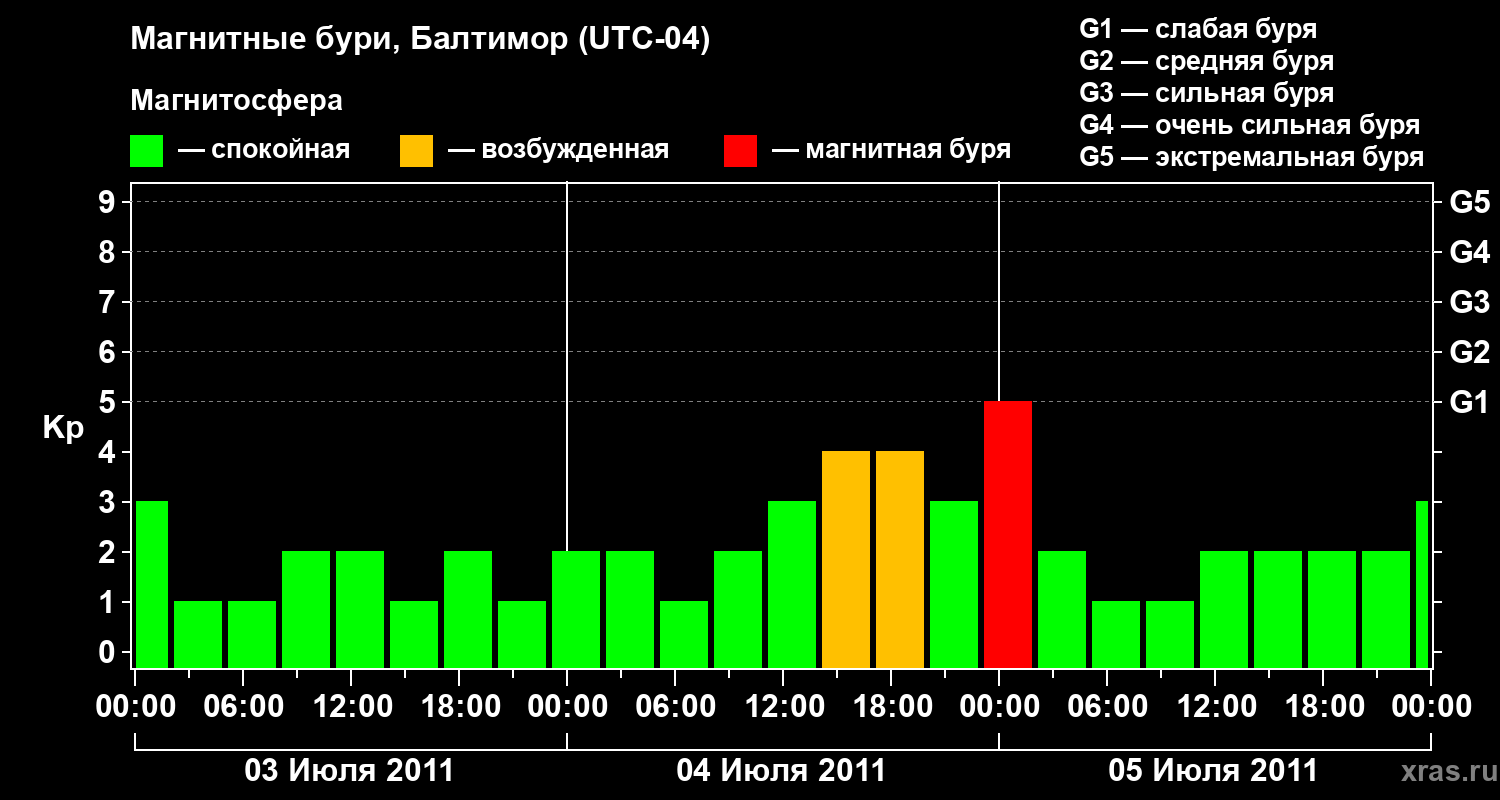The width and height of the screenshot is (1500, 800).
Task: Click the green Kp 2 bar right after the red bar
Action: pyautogui.click(x=1062, y=609)
